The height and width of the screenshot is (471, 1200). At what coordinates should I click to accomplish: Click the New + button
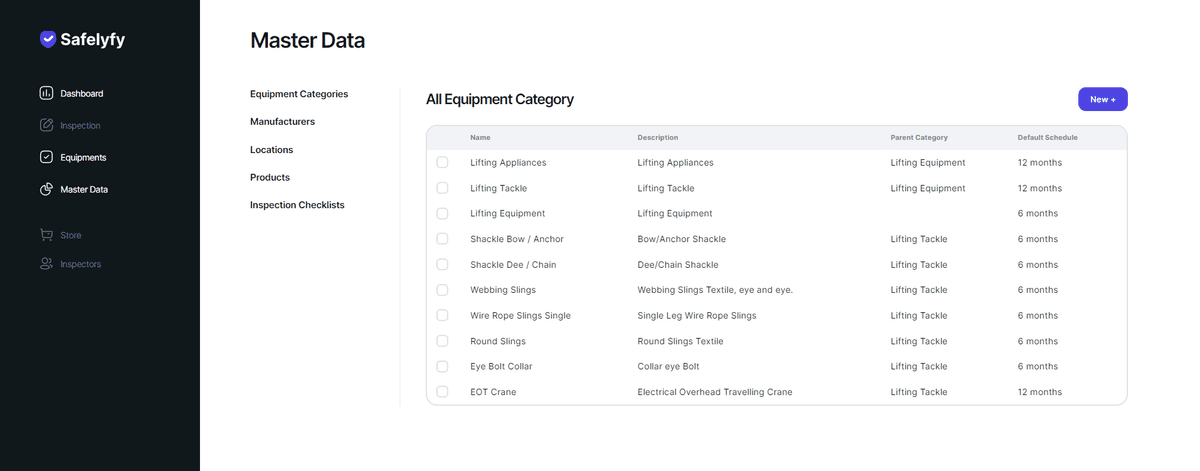coord(1102,99)
